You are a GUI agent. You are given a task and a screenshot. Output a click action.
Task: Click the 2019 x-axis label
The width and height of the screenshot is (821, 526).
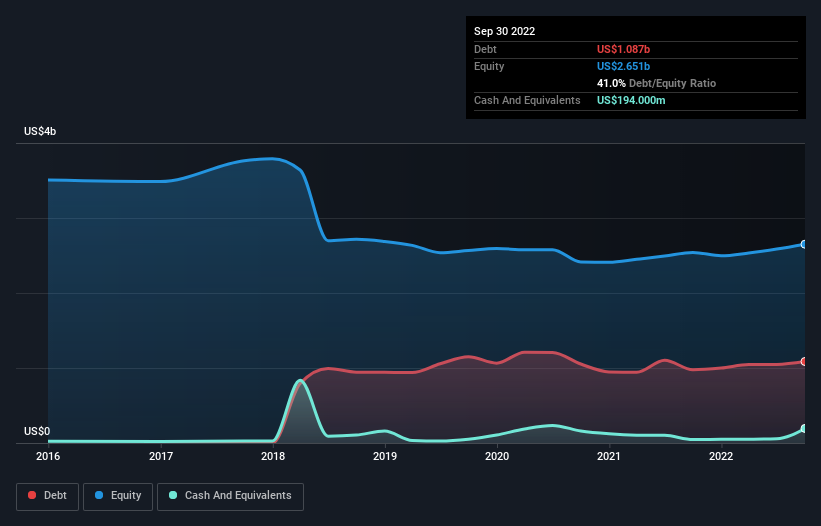click(385, 456)
